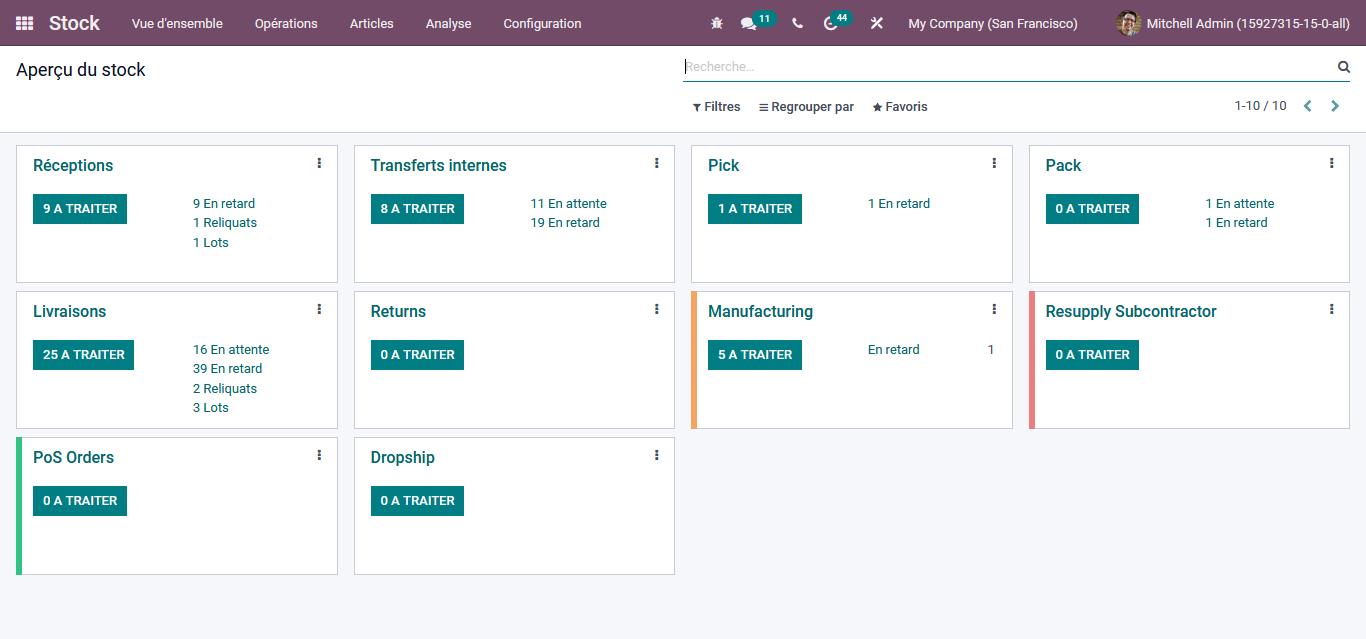Click 0 A TRAITER in PoS Orders
1366x639 pixels.
point(80,501)
